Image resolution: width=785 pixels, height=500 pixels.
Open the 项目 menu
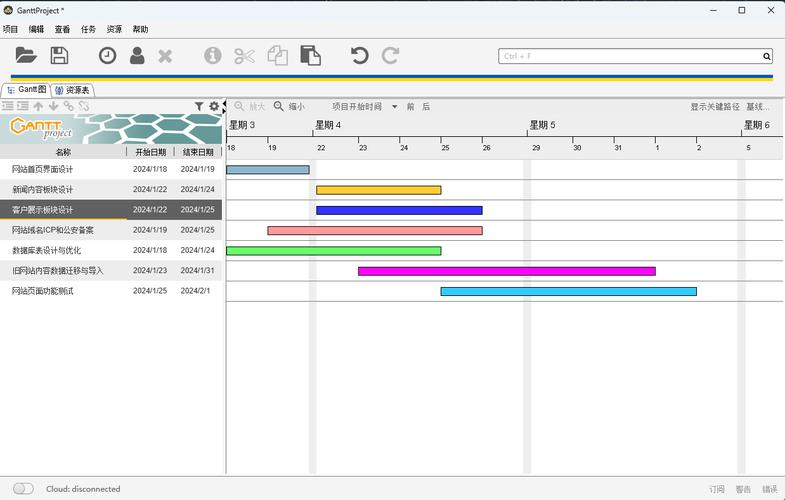point(11,30)
